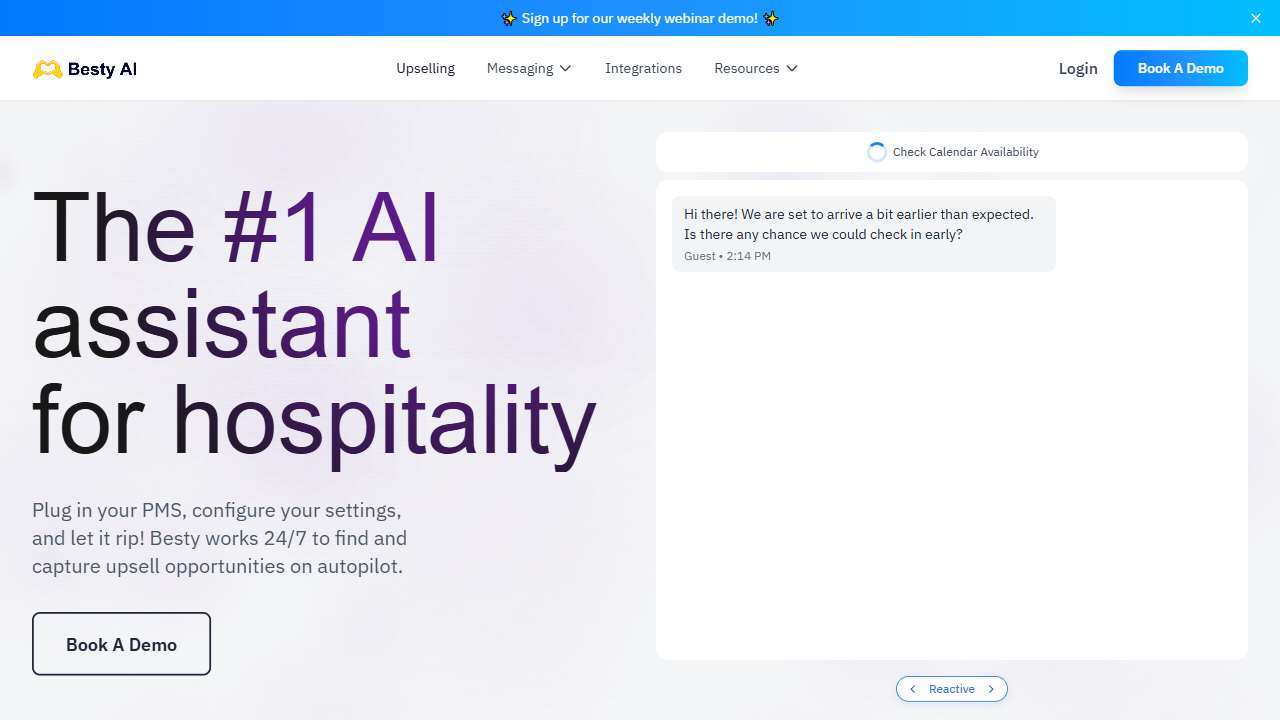Advance to the next mode with the right arrow
This screenshot has height=720, width=1280.
tap(991, 689)
